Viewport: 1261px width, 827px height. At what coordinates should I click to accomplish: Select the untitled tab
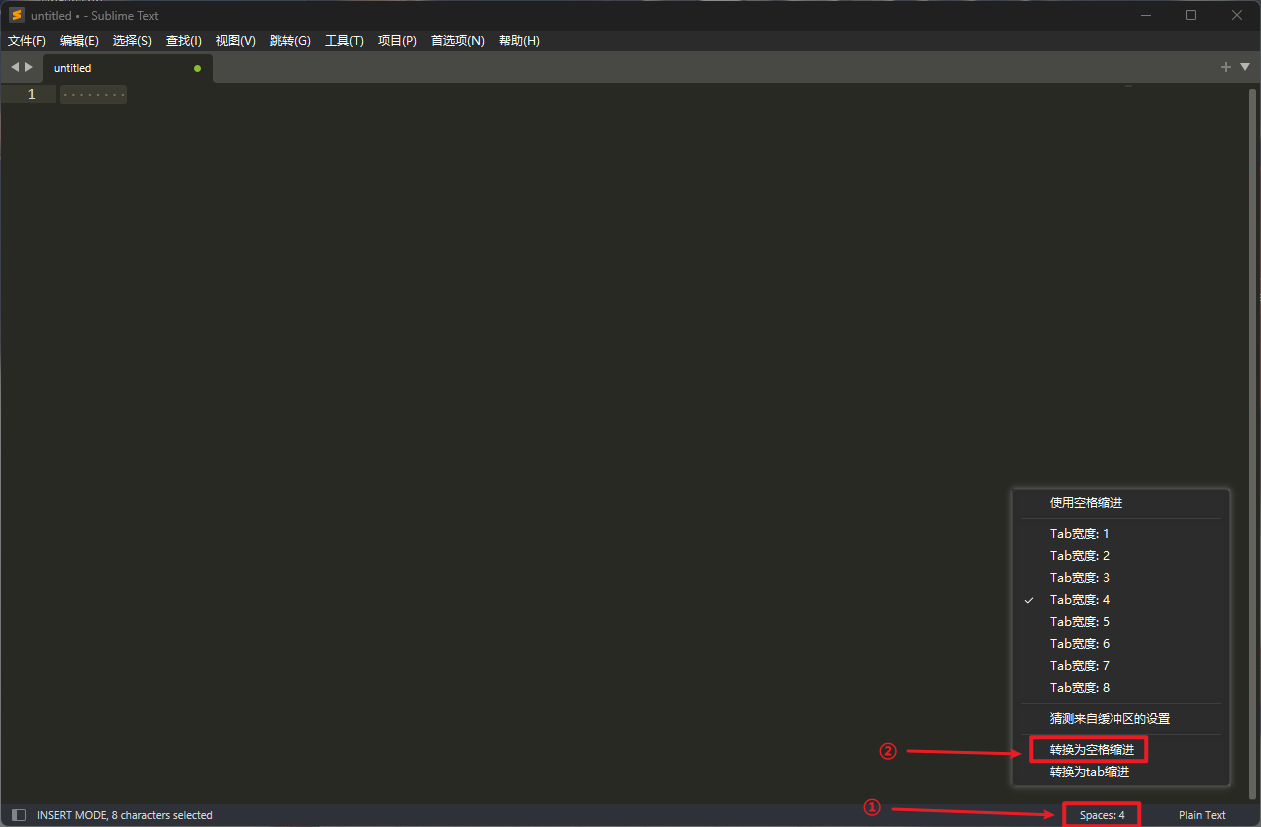(x=127, y=68)
